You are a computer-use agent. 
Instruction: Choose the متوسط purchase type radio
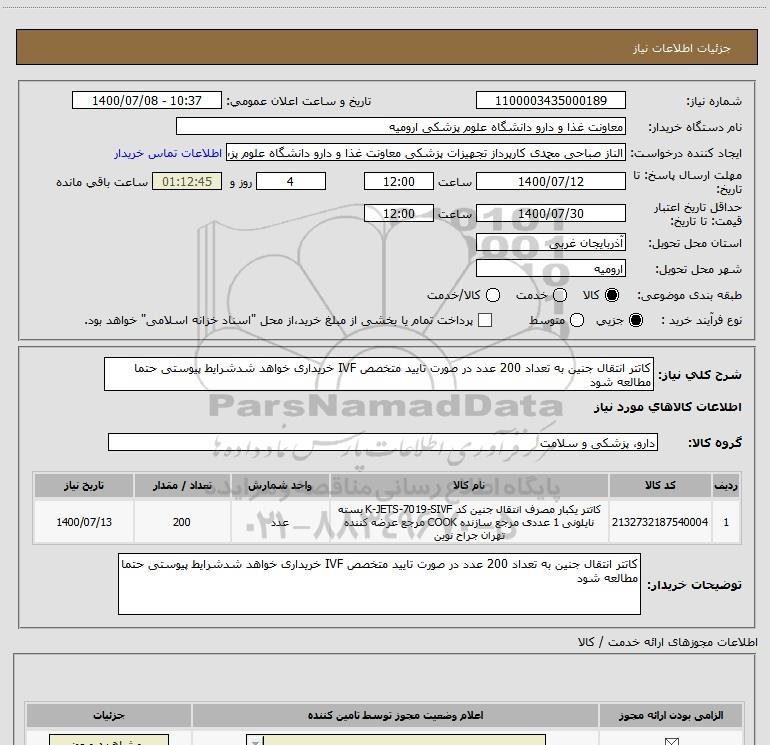[577, 320]
